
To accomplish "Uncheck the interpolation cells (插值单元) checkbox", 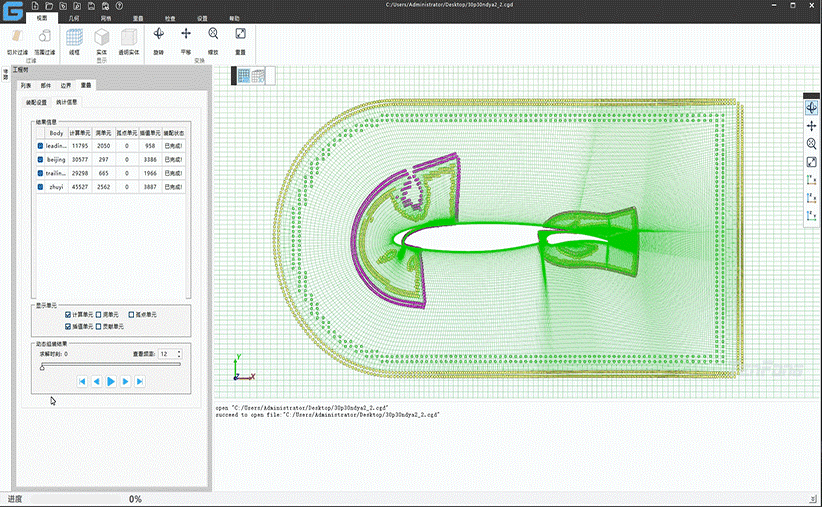I will click(68, 326).
